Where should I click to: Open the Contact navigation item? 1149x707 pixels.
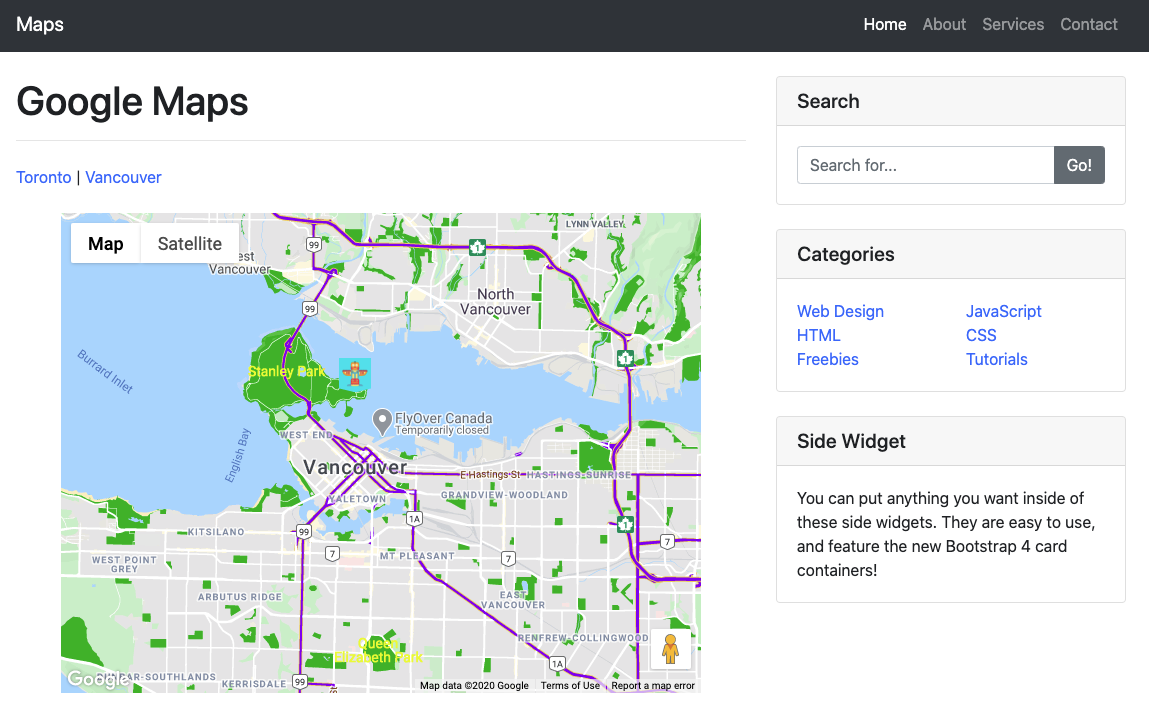point(1088,25)
